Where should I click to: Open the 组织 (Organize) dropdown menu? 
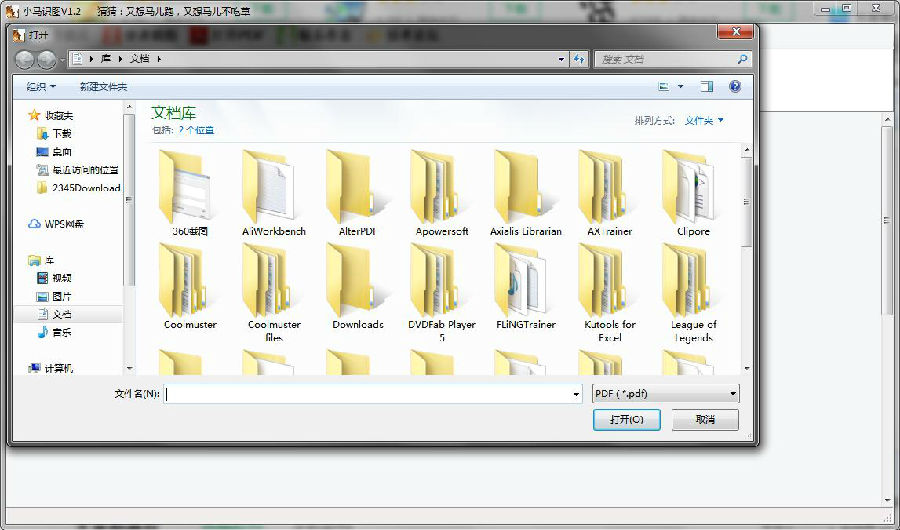(x=41, y=87)
